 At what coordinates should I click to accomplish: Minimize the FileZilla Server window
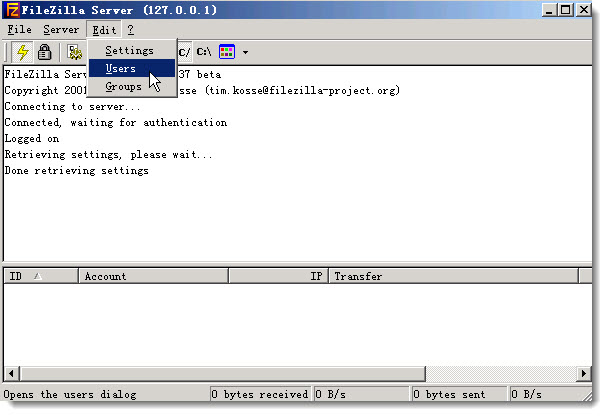(549, 10)
